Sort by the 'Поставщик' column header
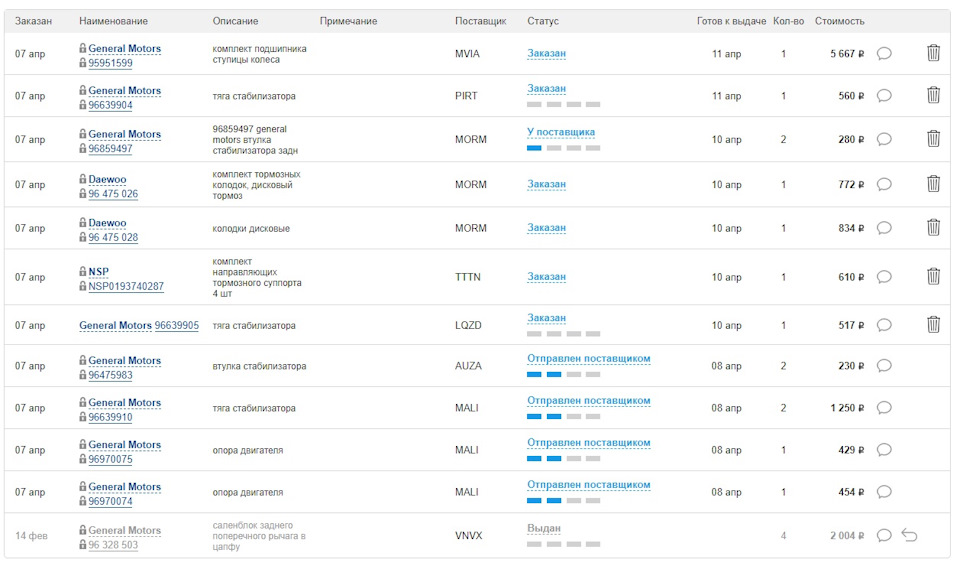 pyautogui.click(x=481, y=21)
